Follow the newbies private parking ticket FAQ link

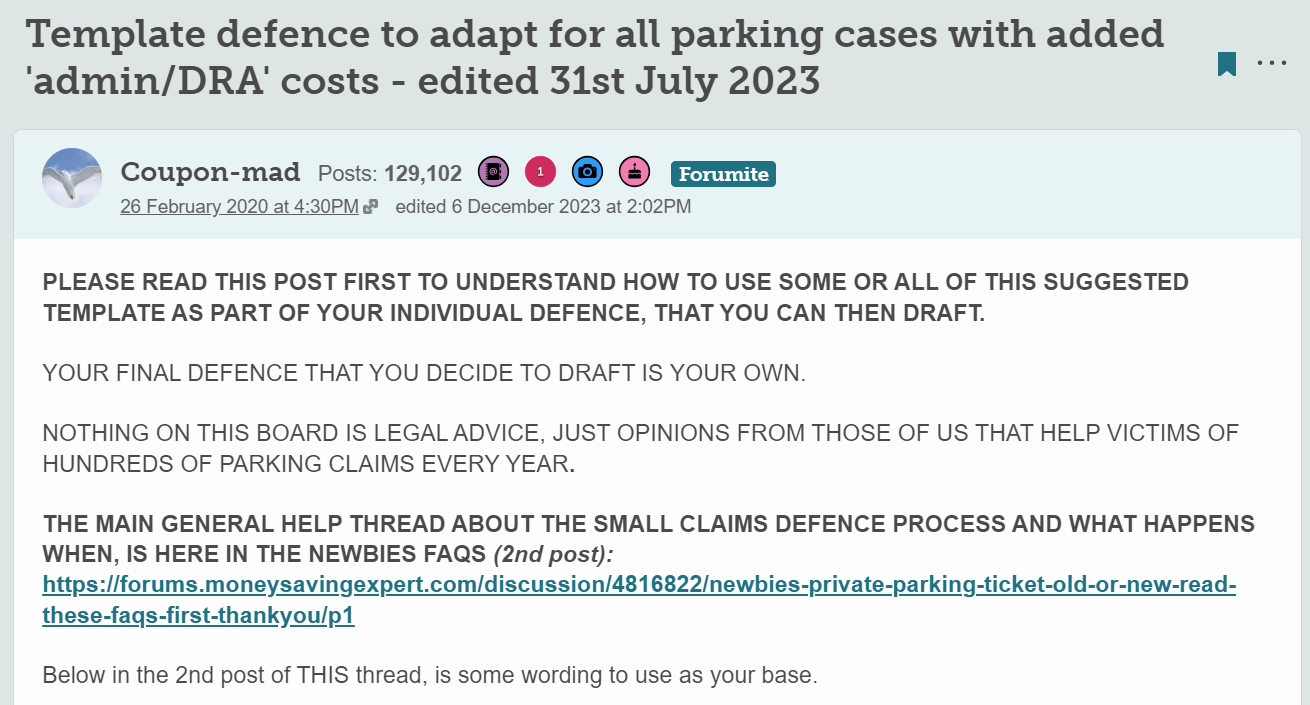point(639,600)
